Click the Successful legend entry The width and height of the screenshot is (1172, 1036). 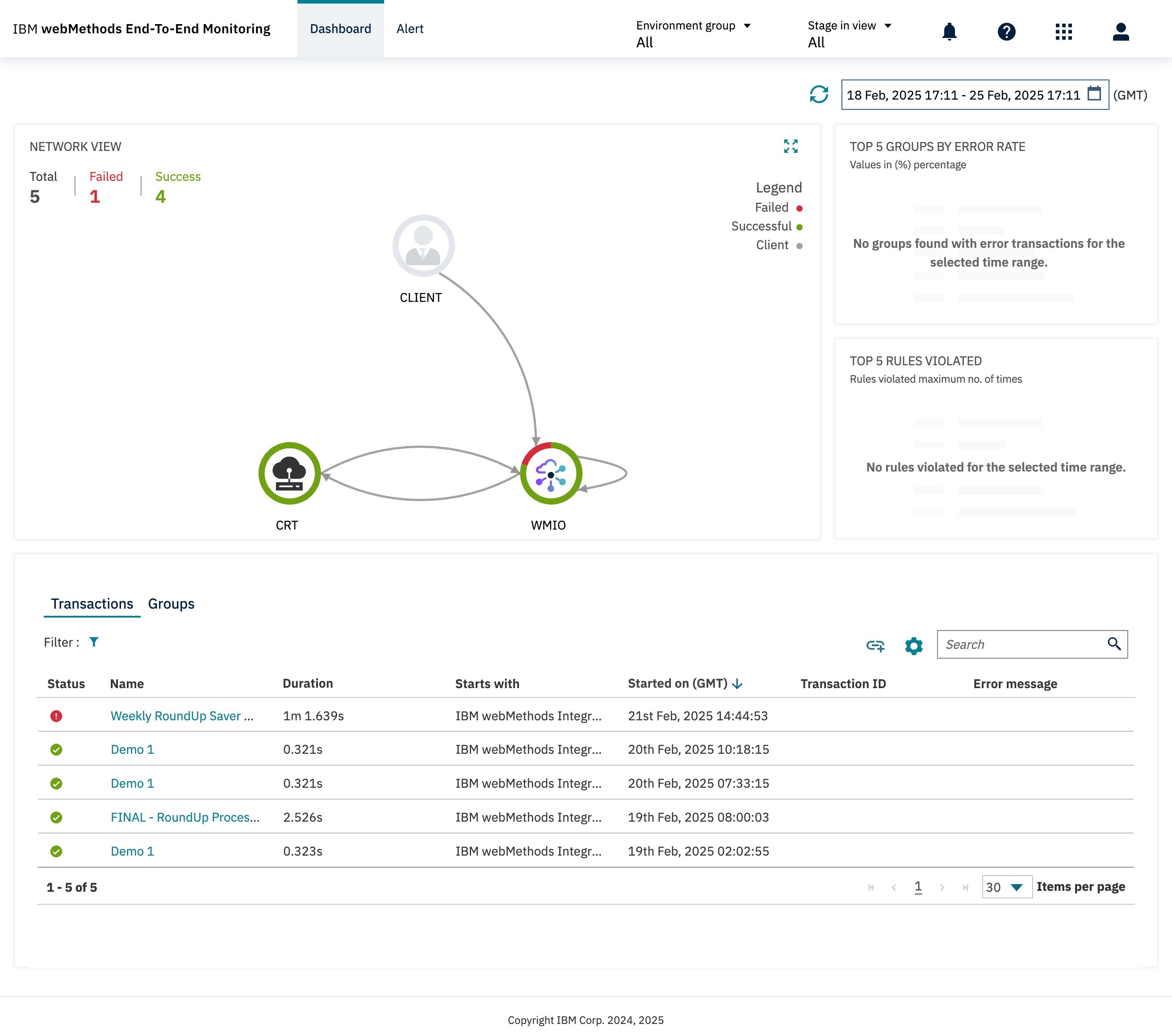point(766,226)
